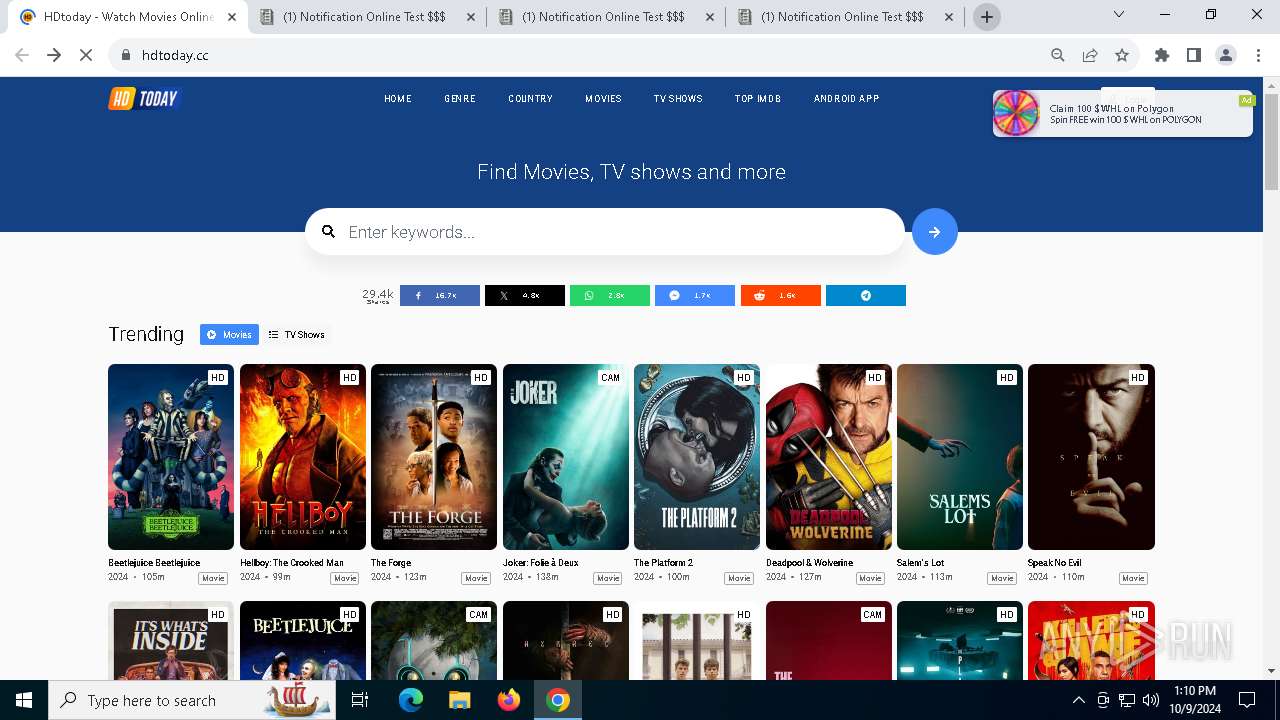The image size is (1280, 720).
Task: Go back using Chrome back arrow
Action: pyautogui.click(x=22, y=55)
